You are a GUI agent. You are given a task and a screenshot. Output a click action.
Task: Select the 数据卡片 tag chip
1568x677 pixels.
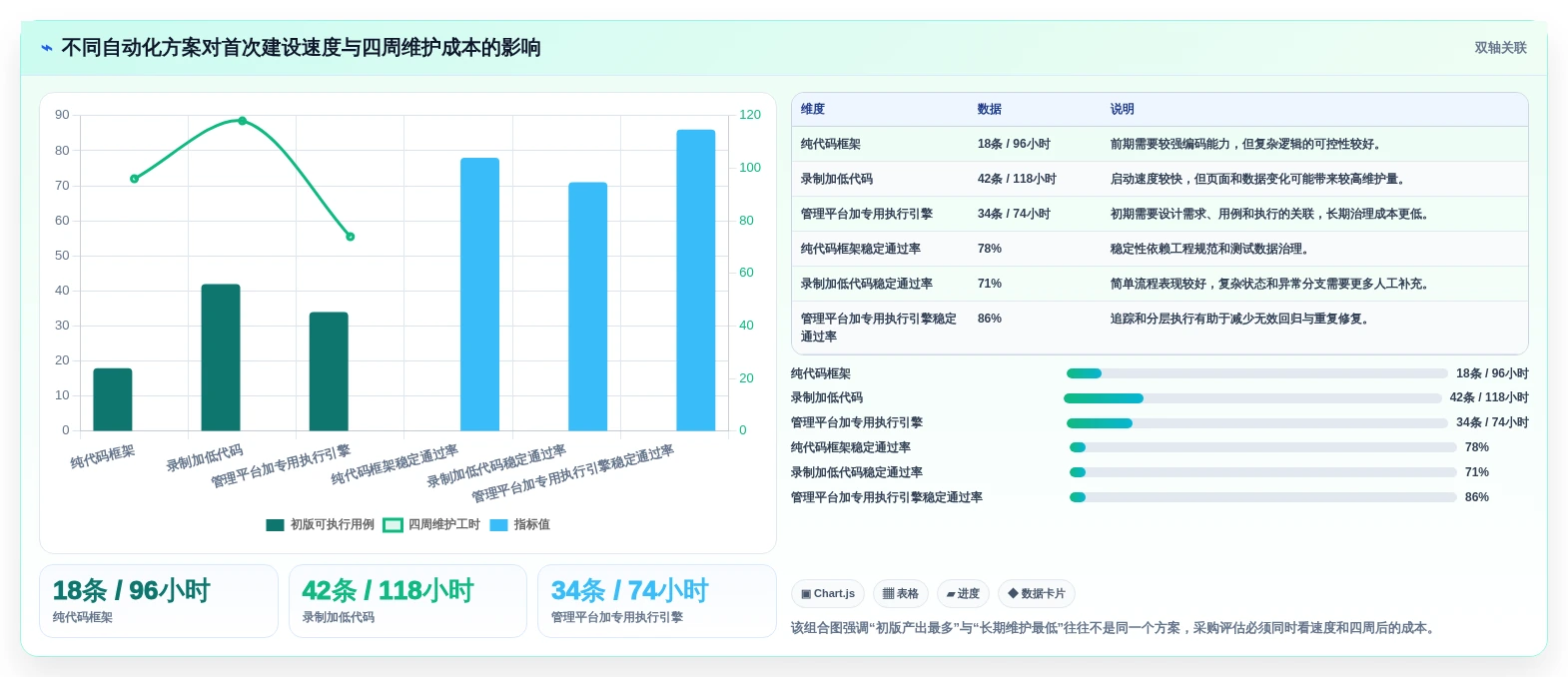pos(1037,594)
